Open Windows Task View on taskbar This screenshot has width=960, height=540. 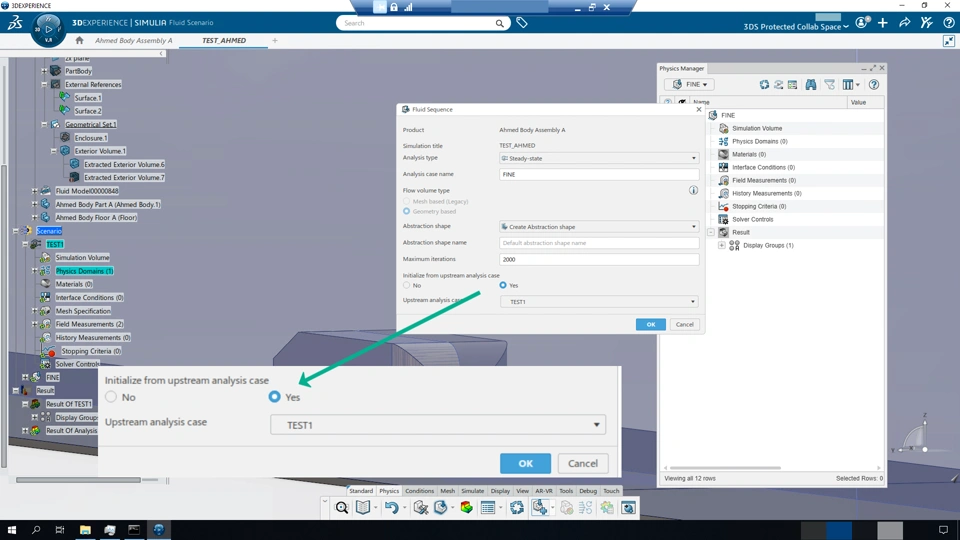tap(59, 530)
